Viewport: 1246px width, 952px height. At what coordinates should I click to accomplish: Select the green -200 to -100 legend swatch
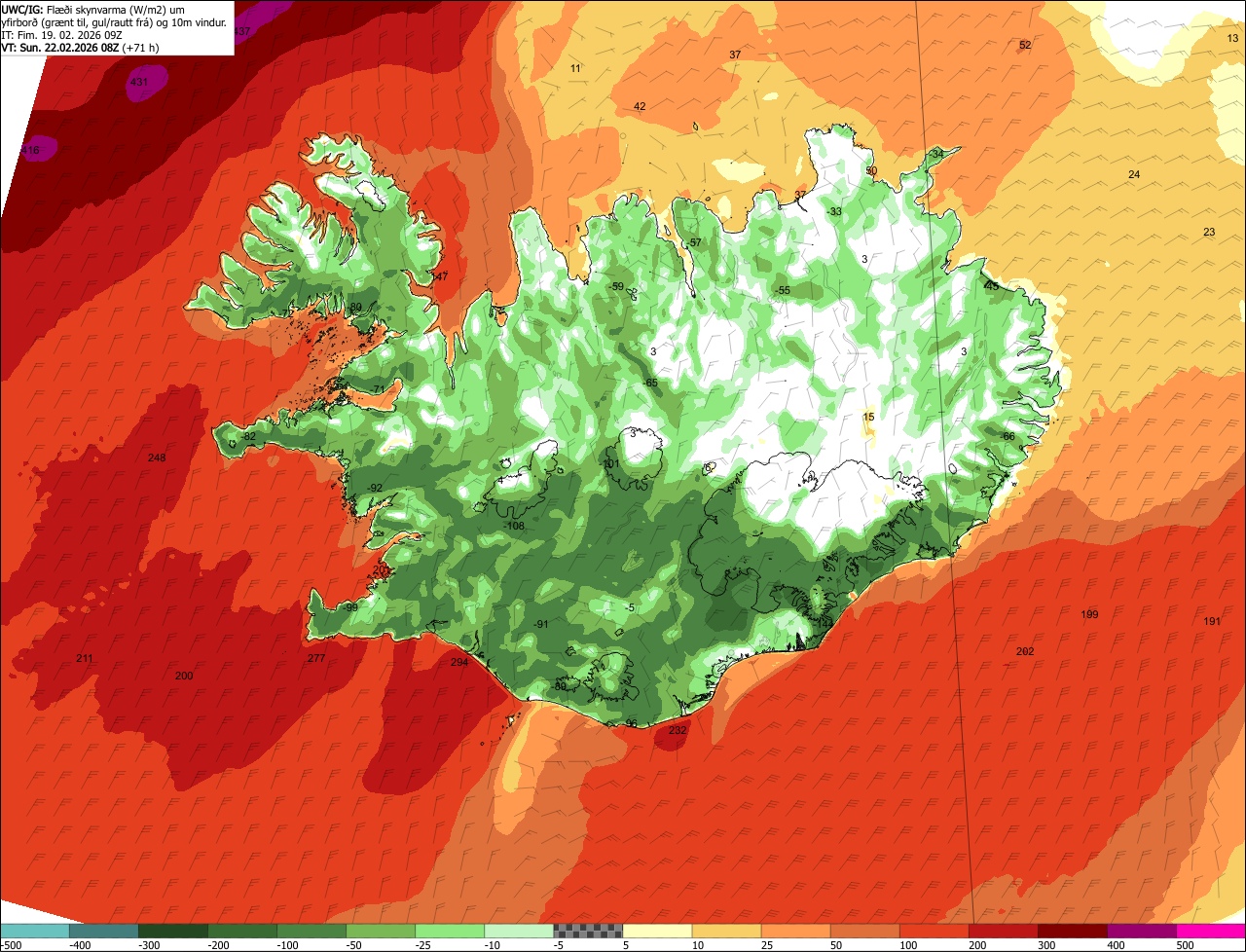242,931
